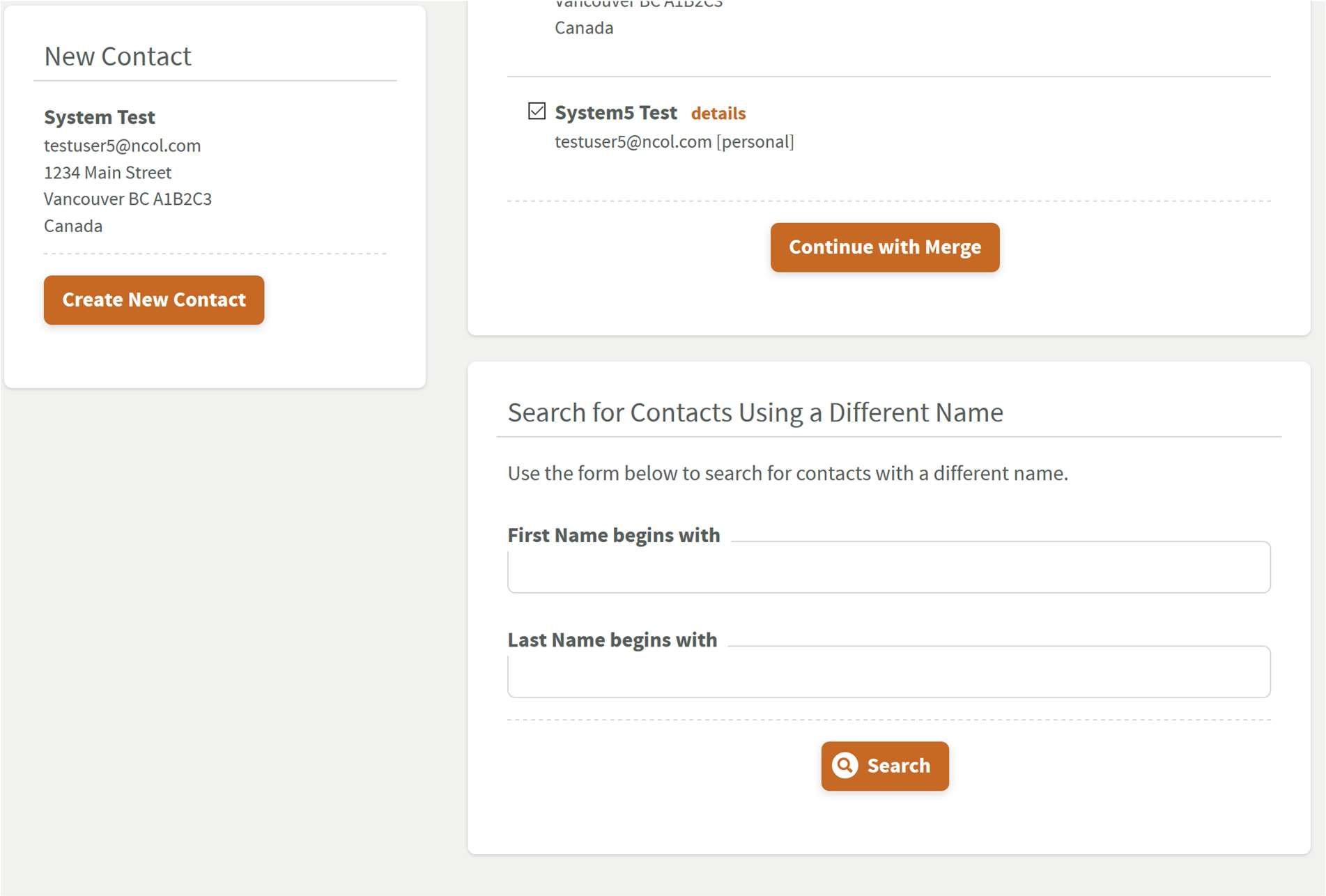This screenshot has height=896, width=1326.
Task: Click the 1234 Main Street address line
Action: coord(107,172)
